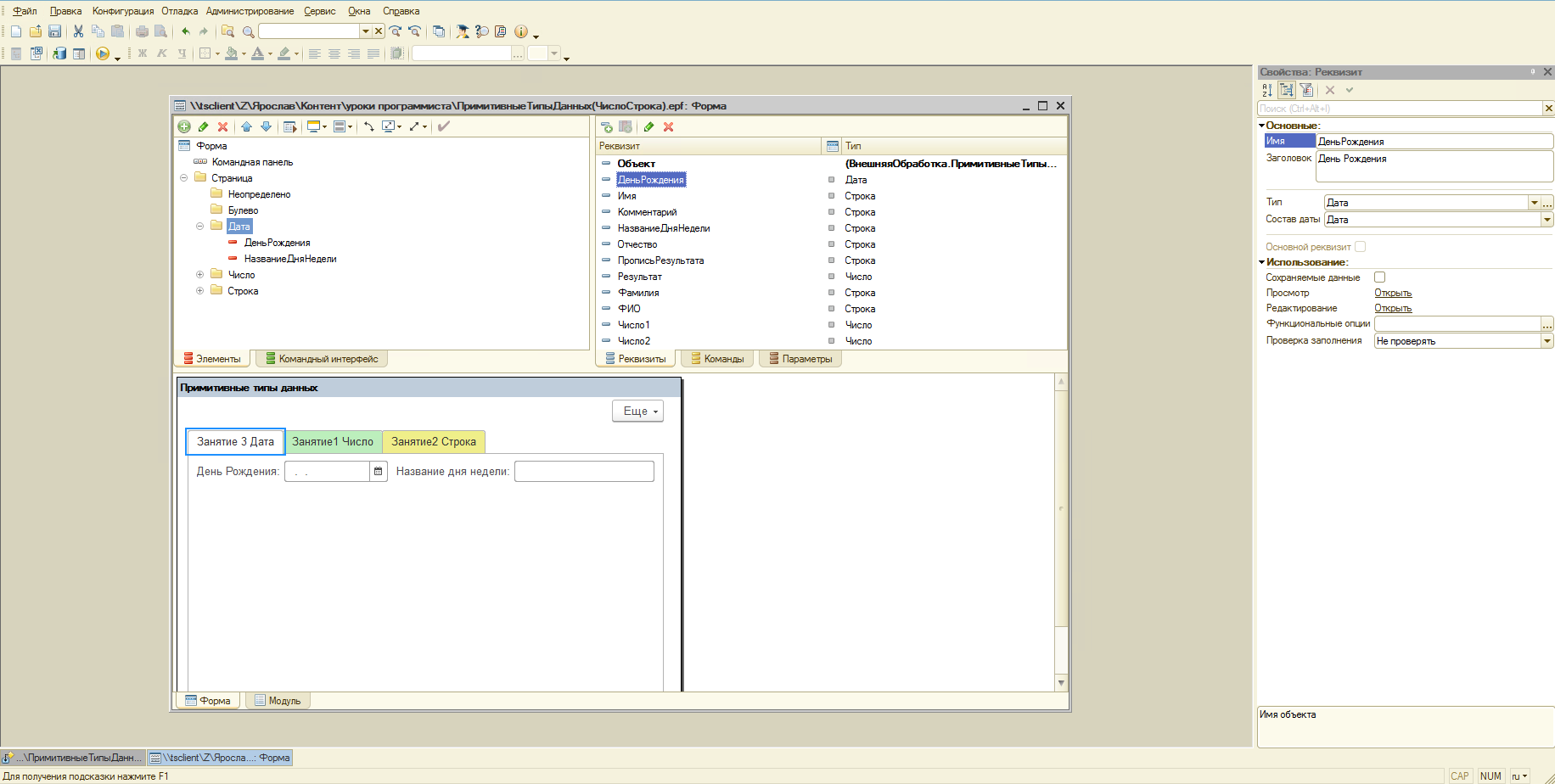Image resolution: width=1555 pixels, height=784 pixels.
Task: Open the calendar picker in День Рождения field
Action: [379, 472]
